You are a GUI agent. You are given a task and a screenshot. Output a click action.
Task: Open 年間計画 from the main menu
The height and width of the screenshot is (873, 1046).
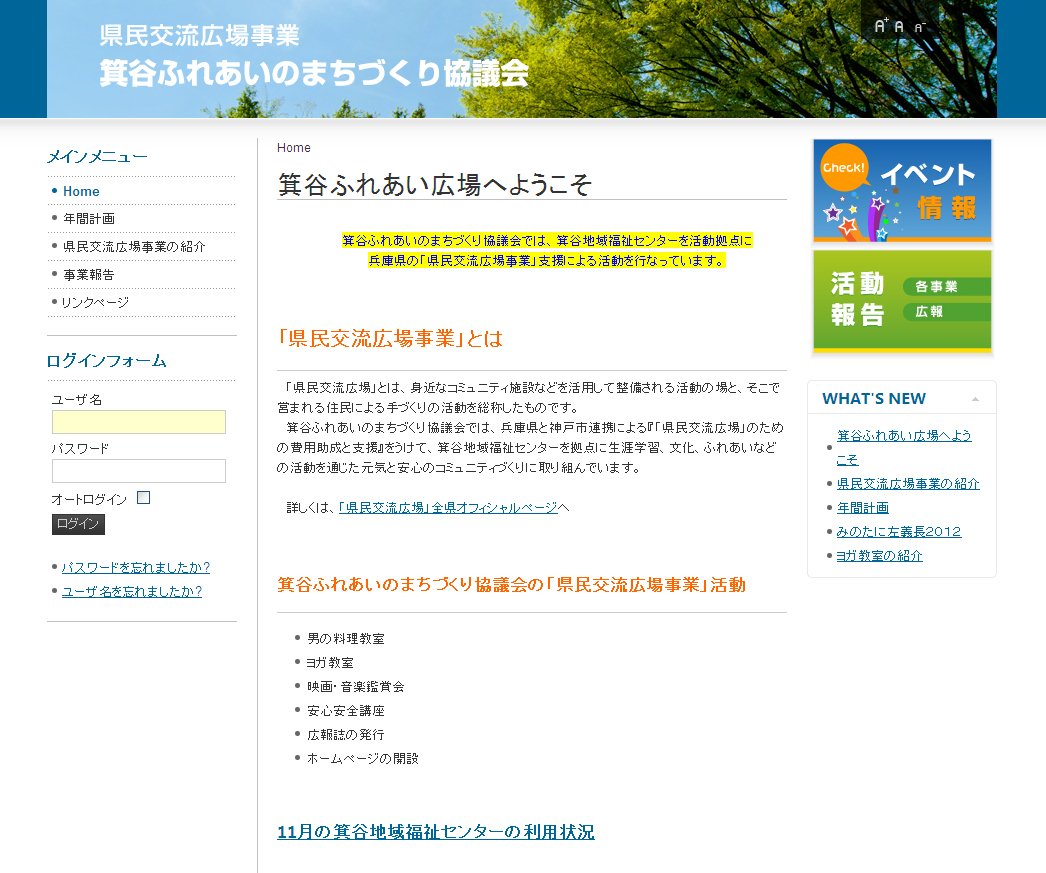[89, 218]
